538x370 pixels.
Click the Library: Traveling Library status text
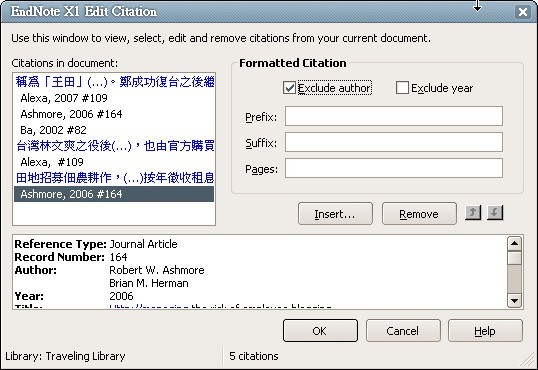point(65,356)
